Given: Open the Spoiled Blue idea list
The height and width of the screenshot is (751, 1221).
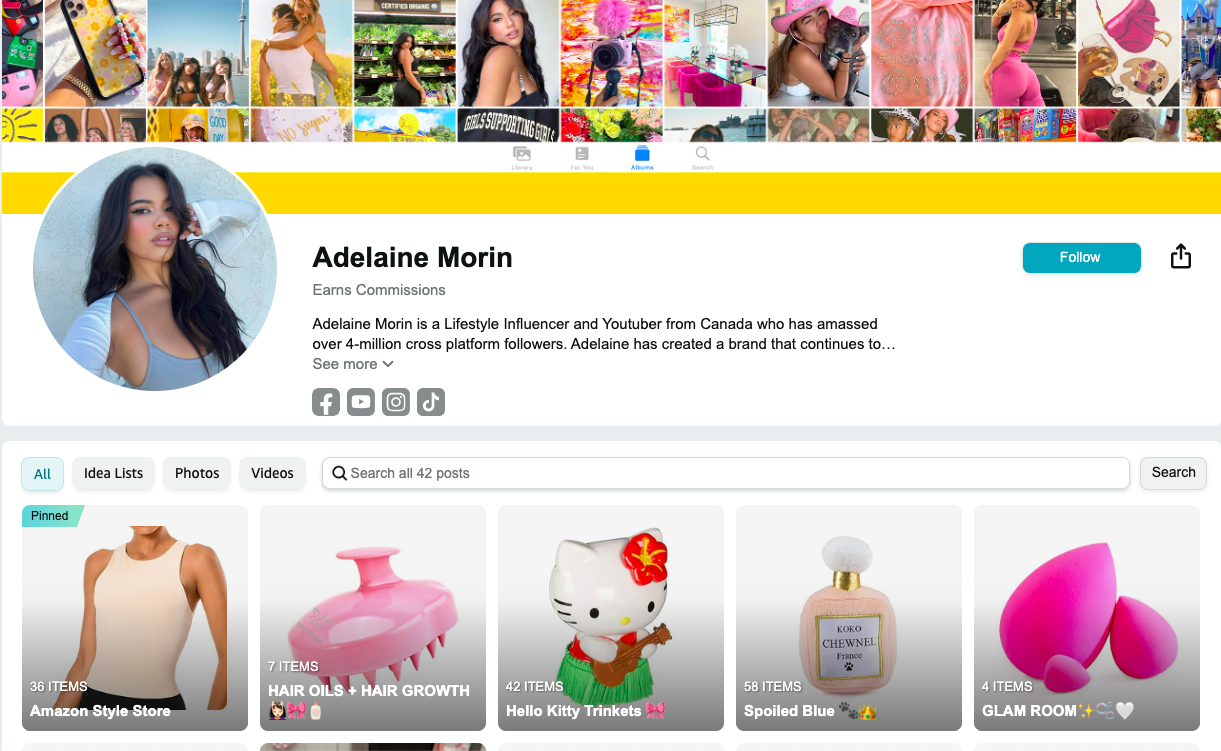Looking at the screenshot, I should (x=849, y=618).
